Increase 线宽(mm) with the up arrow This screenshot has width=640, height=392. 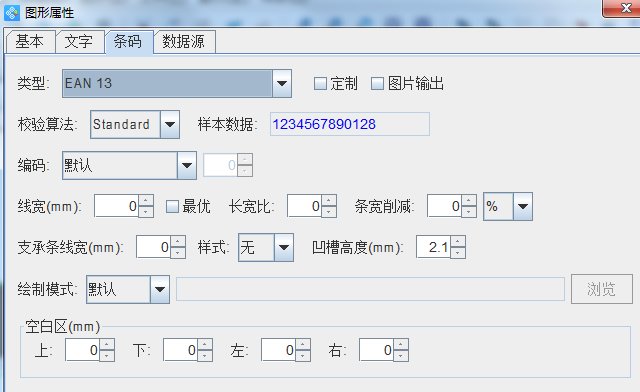click(146, 200)
